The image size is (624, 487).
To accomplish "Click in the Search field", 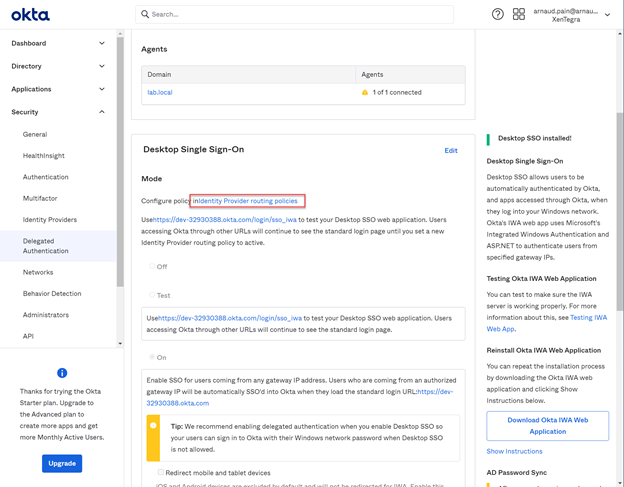I will (x=294, y=14).
